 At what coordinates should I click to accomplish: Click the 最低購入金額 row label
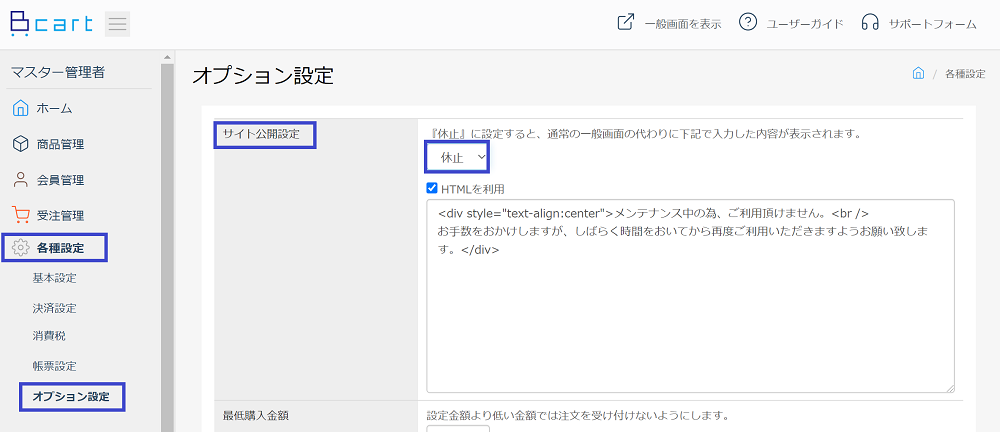(x=256, y=415)
